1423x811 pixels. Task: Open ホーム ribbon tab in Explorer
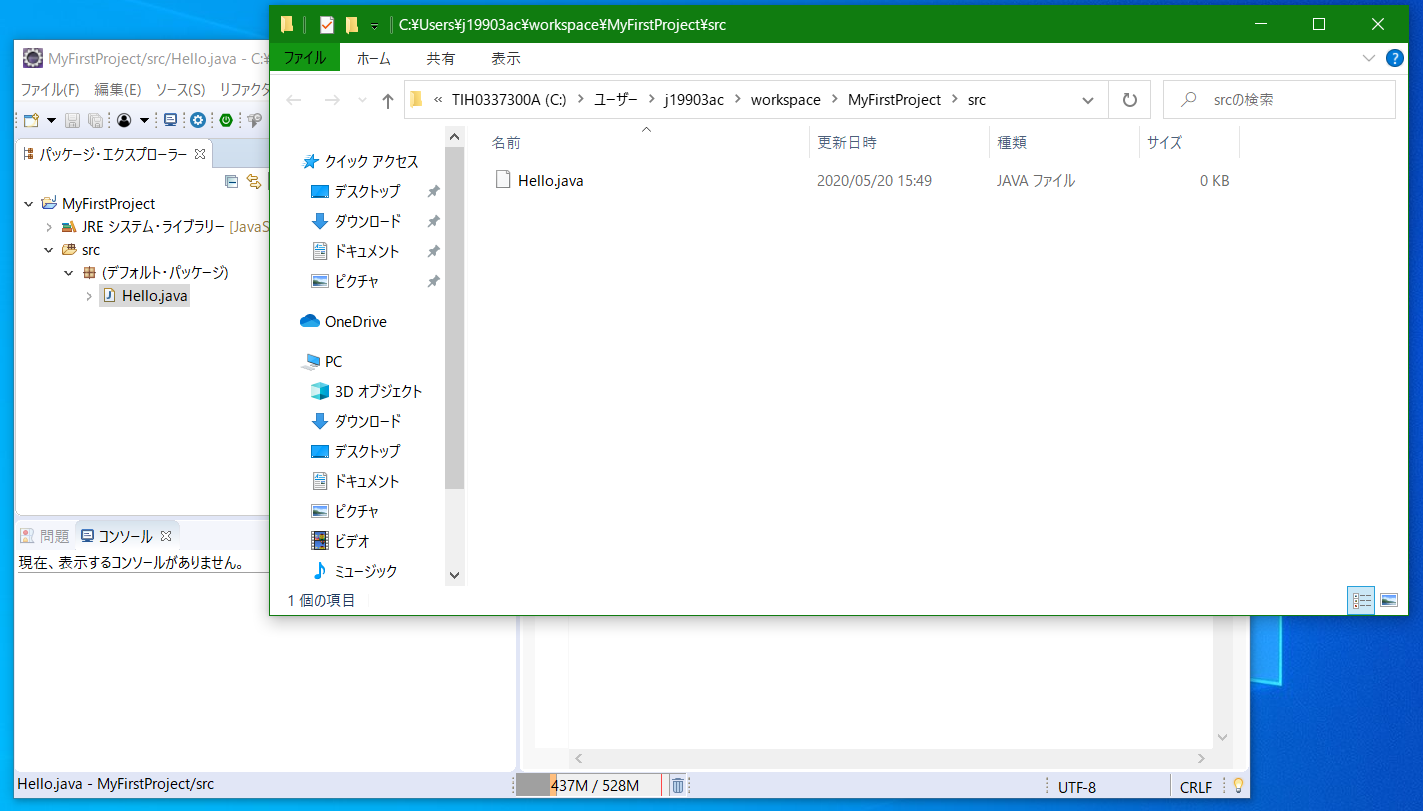coord(374,58)
